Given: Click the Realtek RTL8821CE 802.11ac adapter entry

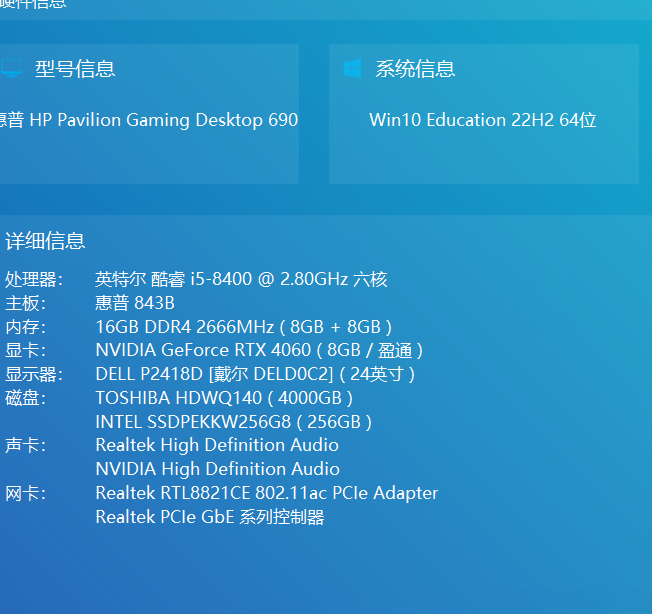Looking at the screenshot, I should pyautogui.click(x=267, y=493).
